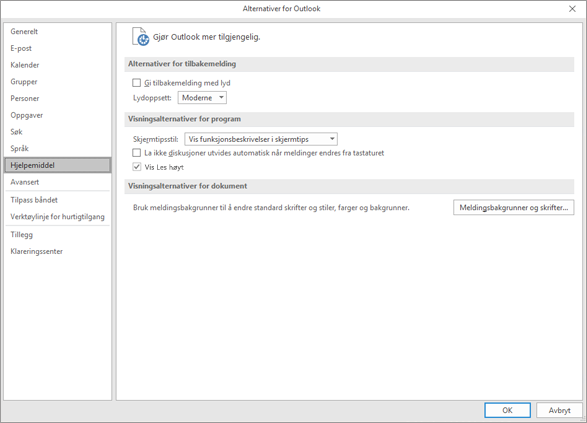Viewport: 587px width, 423px height.
Task: Click the Visningsalternativer for program header
Action: (x=349, y=119)
